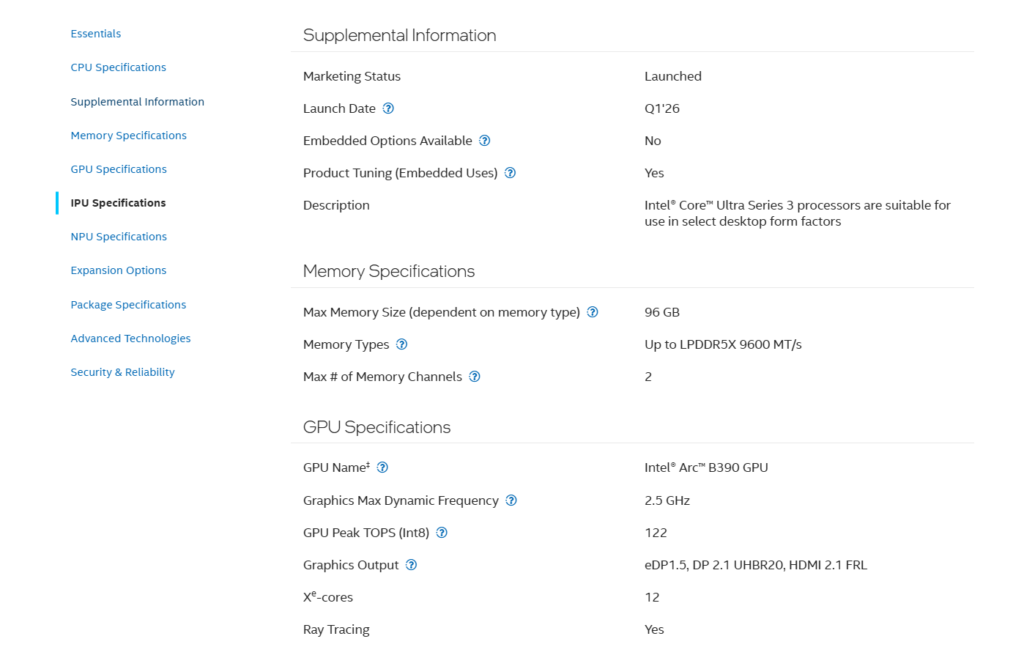Click the help icon next to Launch Date
Image resolution: width=1024 pixels, height=647 pixels.
coord(388,108)
